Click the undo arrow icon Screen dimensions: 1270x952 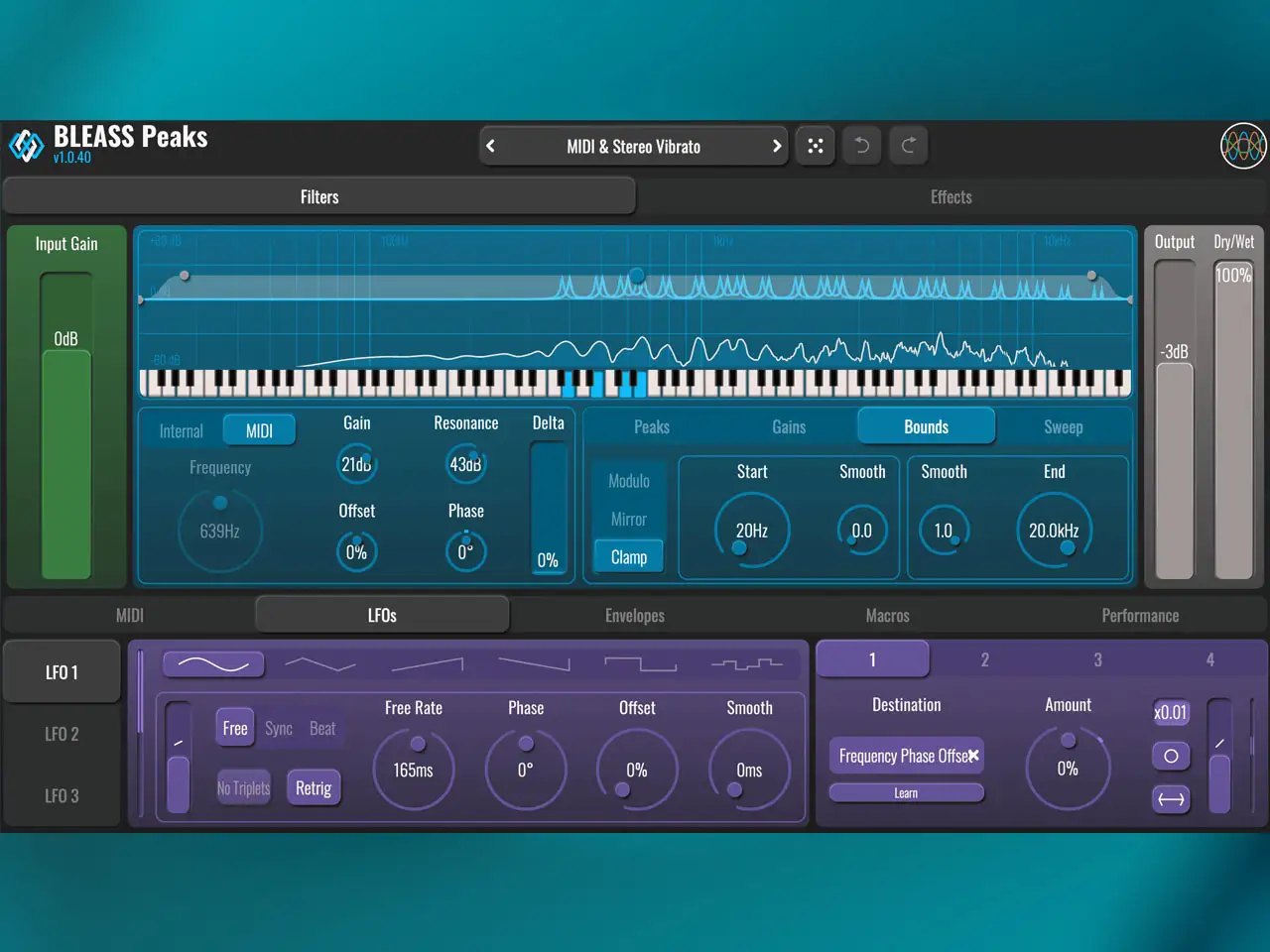click(861, 146)
